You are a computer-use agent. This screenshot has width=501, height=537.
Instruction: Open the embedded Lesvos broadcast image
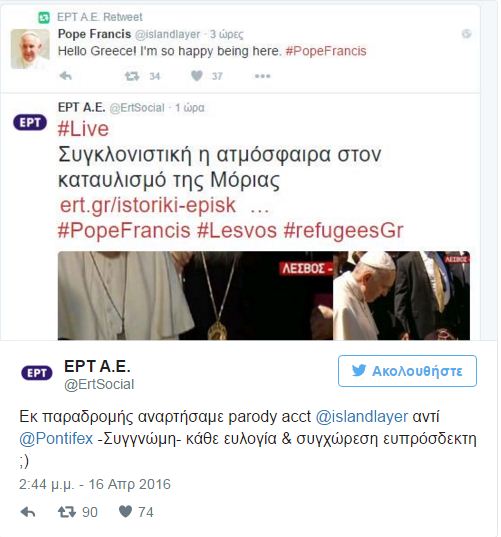tap(264, 296)
